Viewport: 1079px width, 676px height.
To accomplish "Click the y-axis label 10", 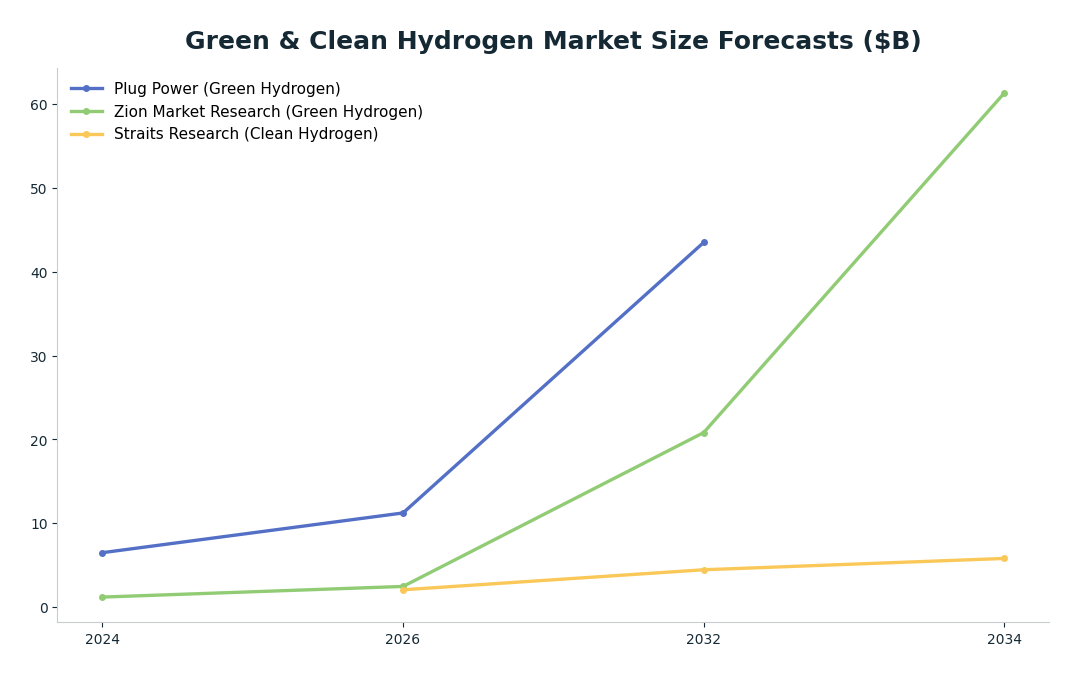I will [x=39, y=524].
